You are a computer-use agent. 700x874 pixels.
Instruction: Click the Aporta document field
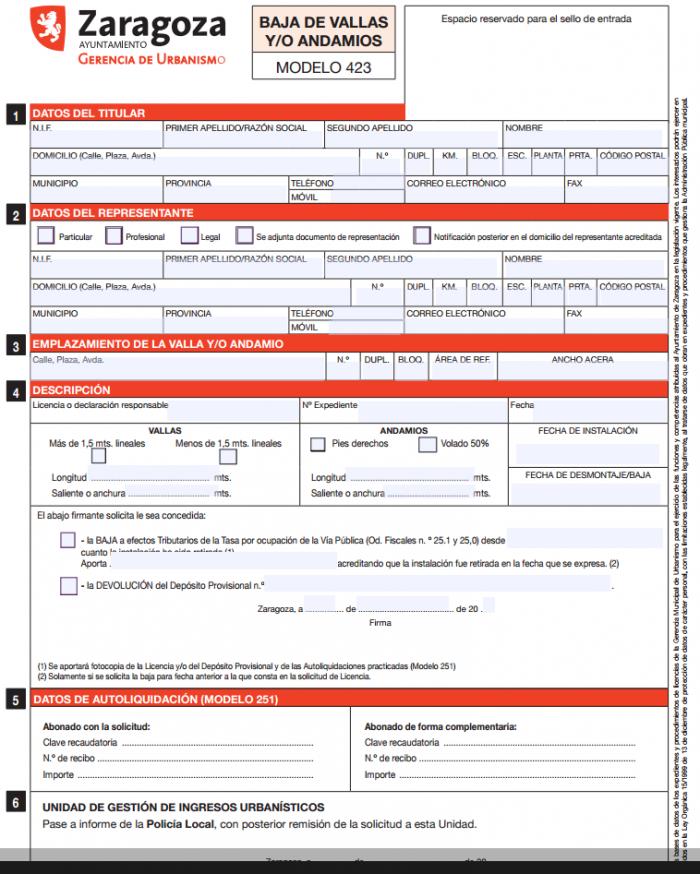point(223,562)
